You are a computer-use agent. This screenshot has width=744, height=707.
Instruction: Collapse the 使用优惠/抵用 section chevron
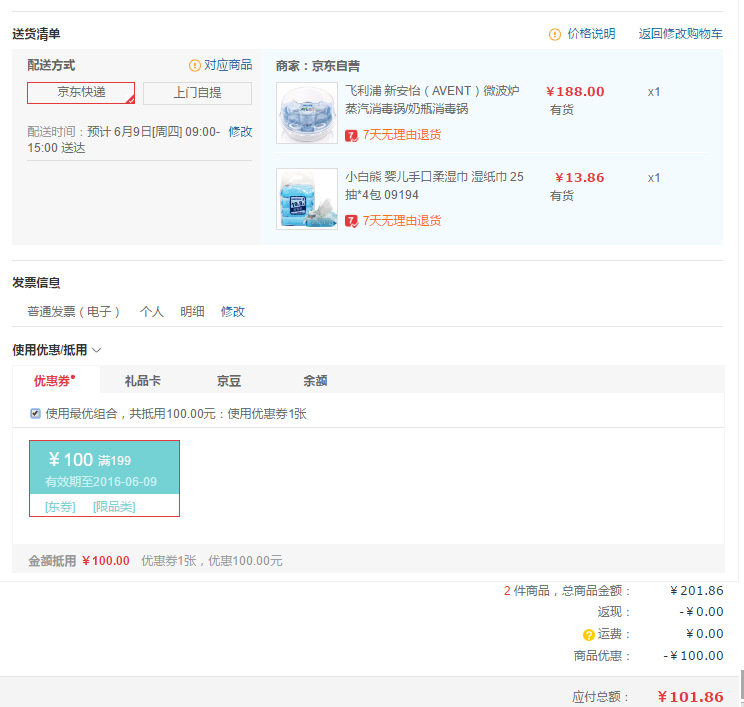coord(97,350)
